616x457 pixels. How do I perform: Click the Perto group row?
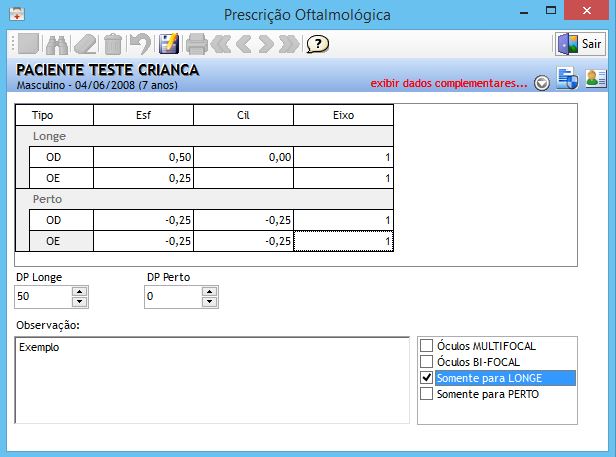coord(204,199)
